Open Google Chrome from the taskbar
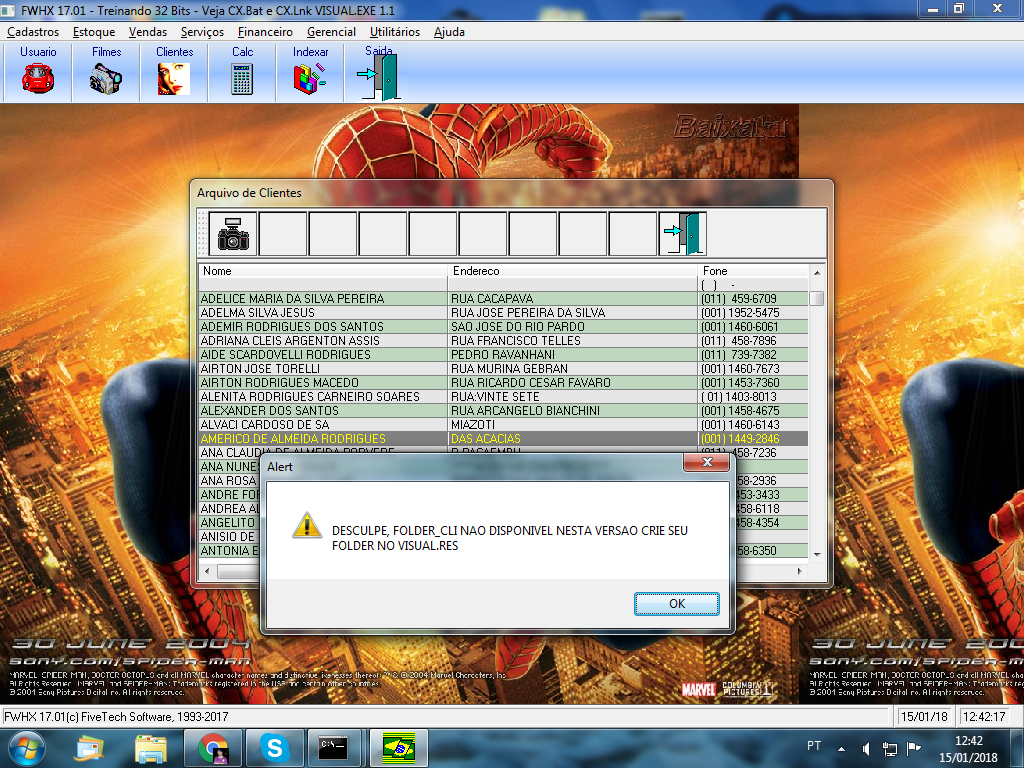 pyautogui.click(x=213, y=748)
